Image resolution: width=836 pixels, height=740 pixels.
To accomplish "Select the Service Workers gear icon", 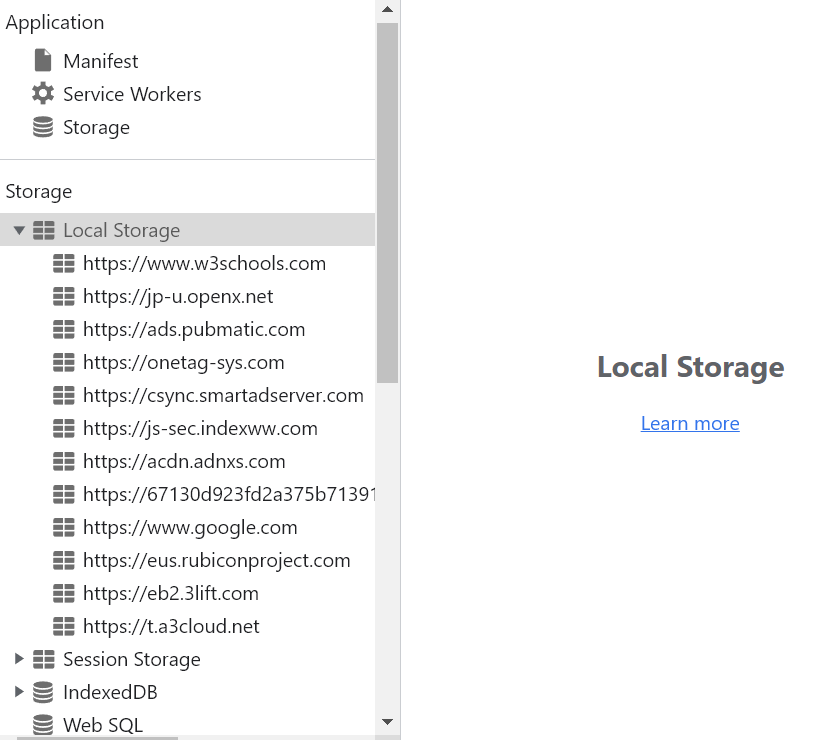I will coord(43,94).
